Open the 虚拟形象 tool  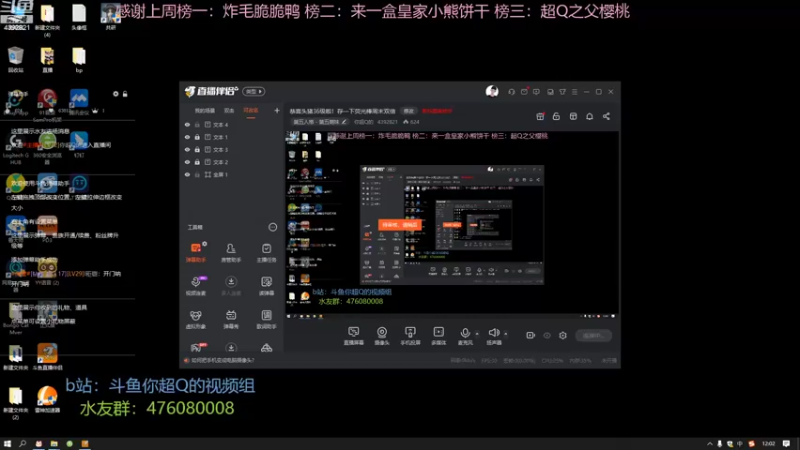pos(196,319)
